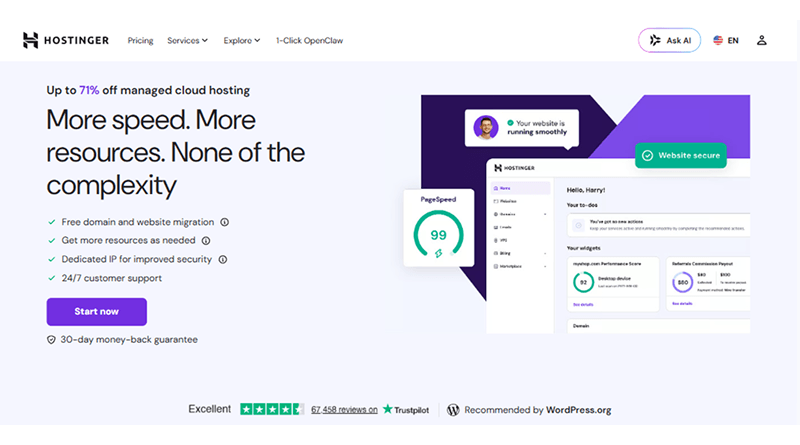Screen dimensions: 800x445
Task: Open the 1-Click OpenClaw link
Action: 309,40
